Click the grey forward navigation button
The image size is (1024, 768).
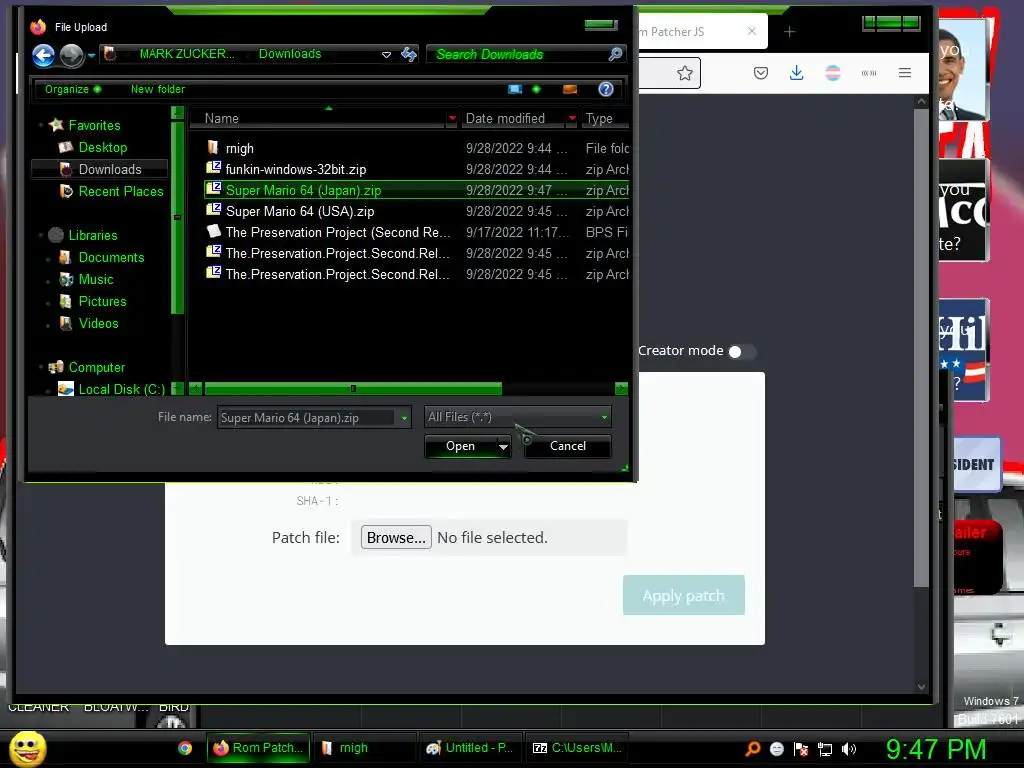click(72, 56)
